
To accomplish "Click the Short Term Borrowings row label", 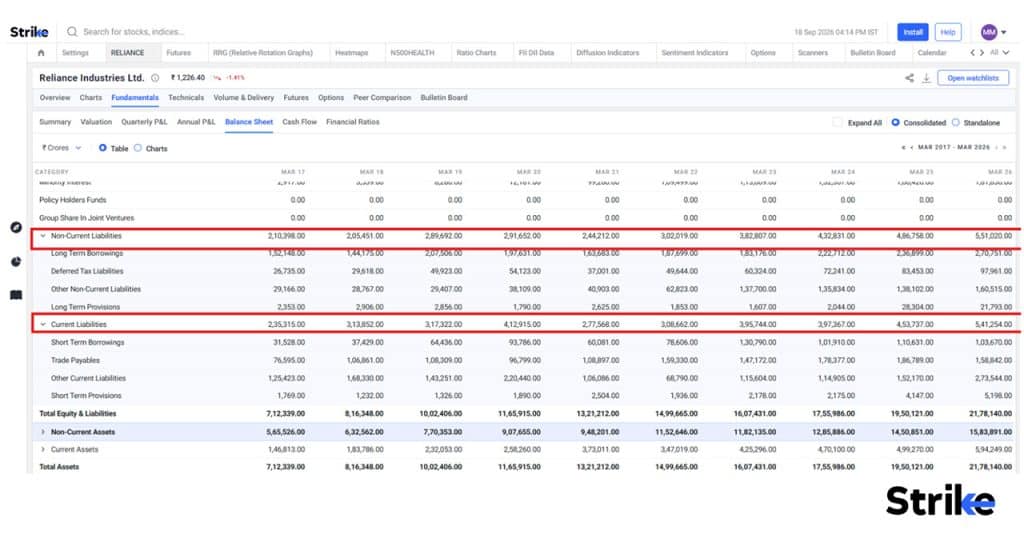I will 88,342.
